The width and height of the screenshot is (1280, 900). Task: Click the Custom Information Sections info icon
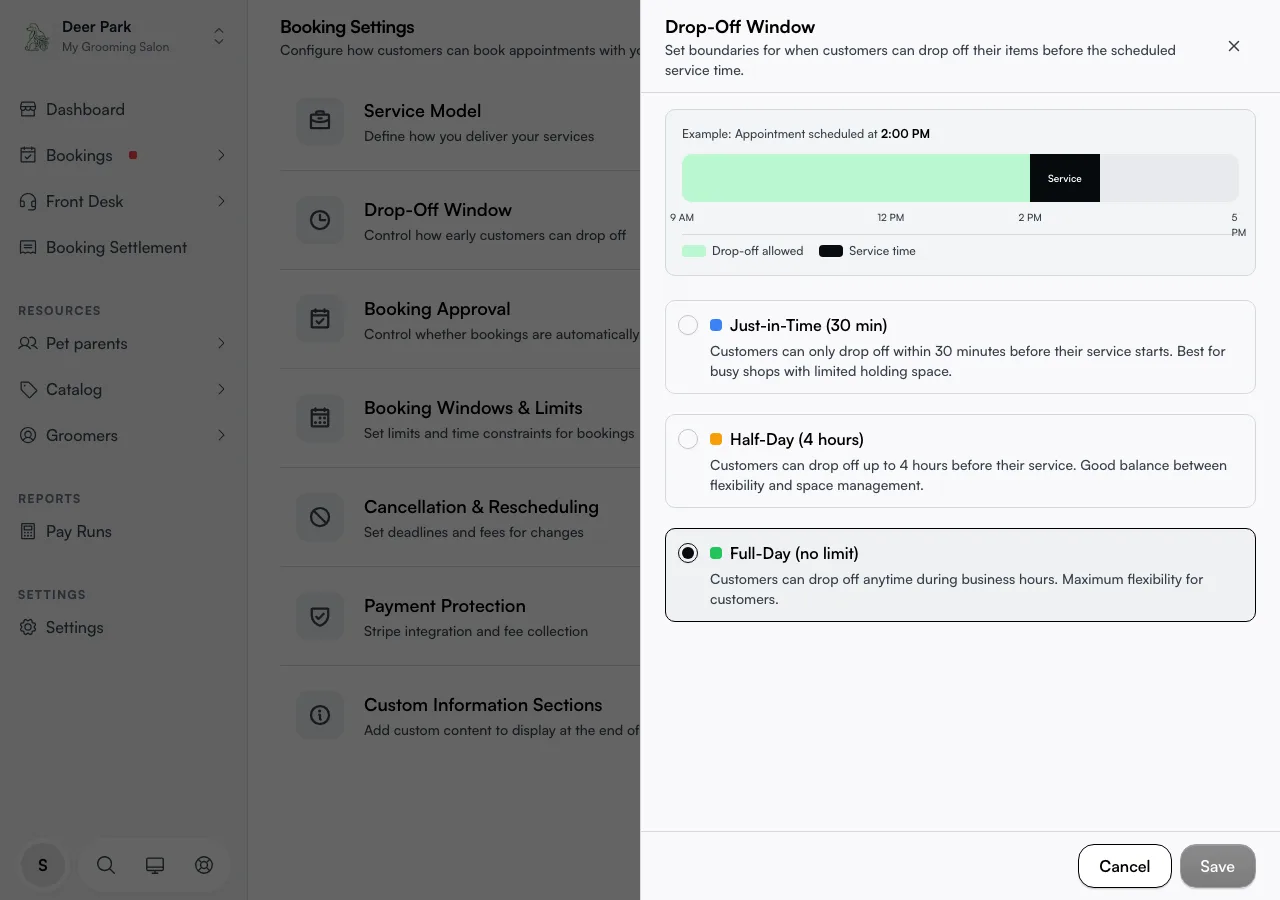coord(320,715)
